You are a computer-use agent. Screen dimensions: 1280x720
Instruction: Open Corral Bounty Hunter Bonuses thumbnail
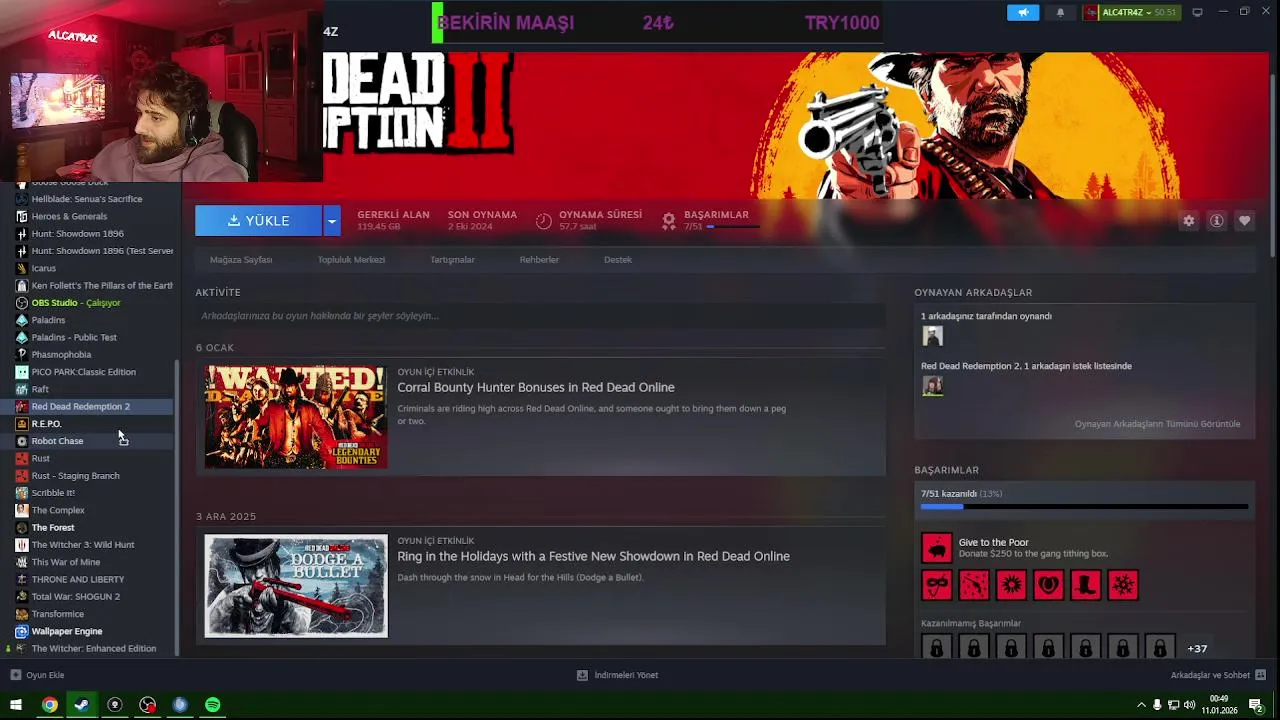click(296, 417)
